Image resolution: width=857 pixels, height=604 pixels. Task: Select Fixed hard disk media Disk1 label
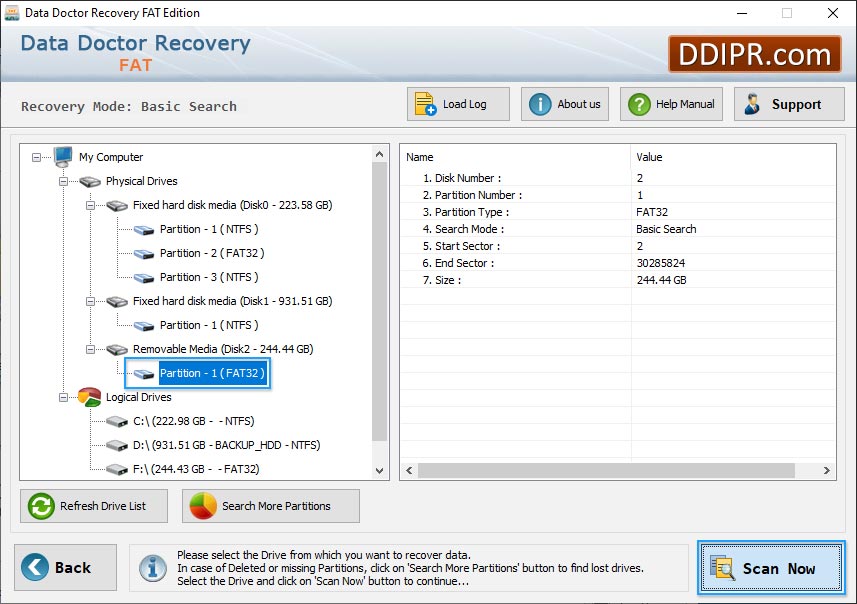(x=232, y=301)
